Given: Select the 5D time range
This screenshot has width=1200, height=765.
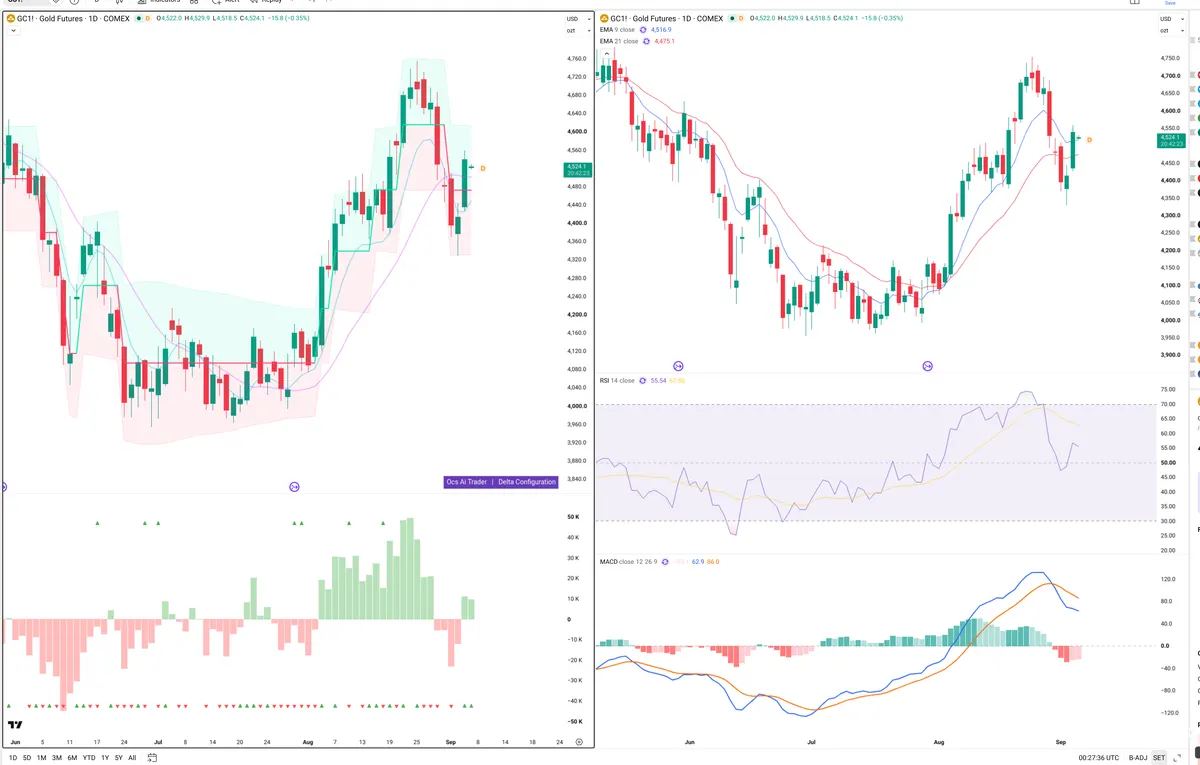Looking at the screenshot, I should (x=27, y=758).
